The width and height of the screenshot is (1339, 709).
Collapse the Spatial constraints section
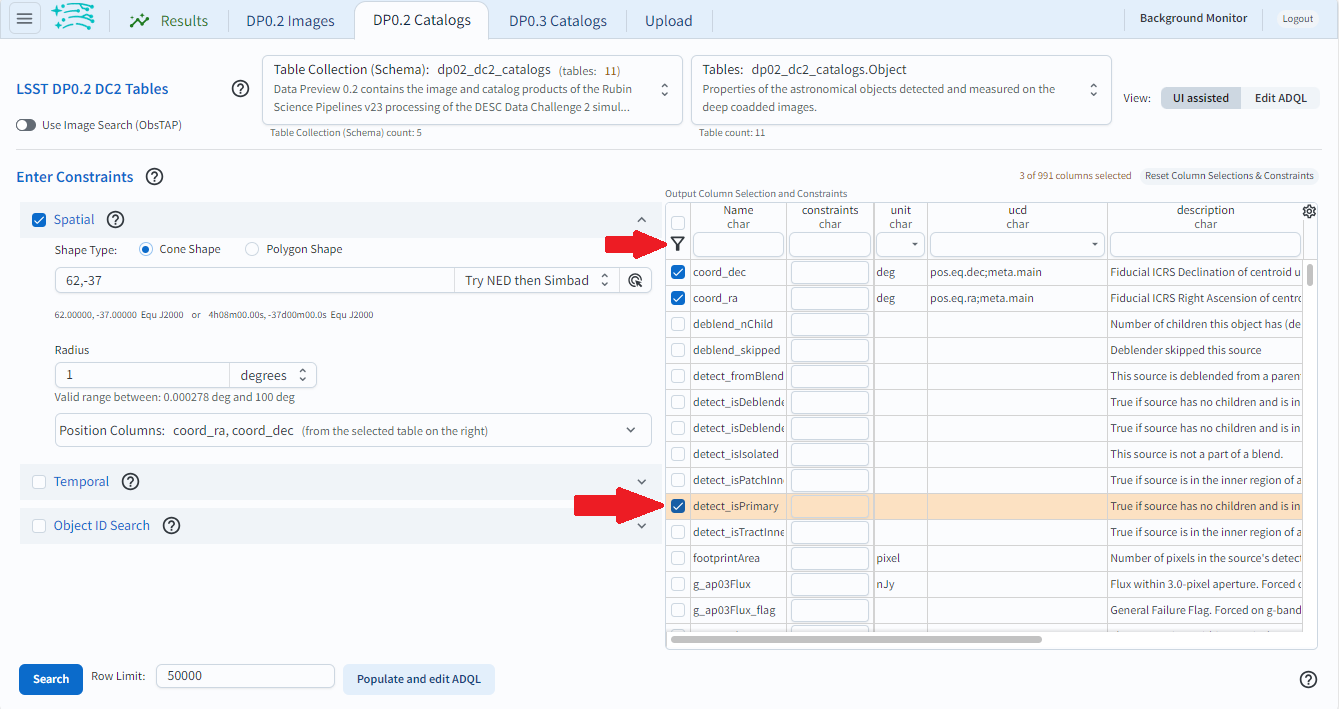coord(641,219)
